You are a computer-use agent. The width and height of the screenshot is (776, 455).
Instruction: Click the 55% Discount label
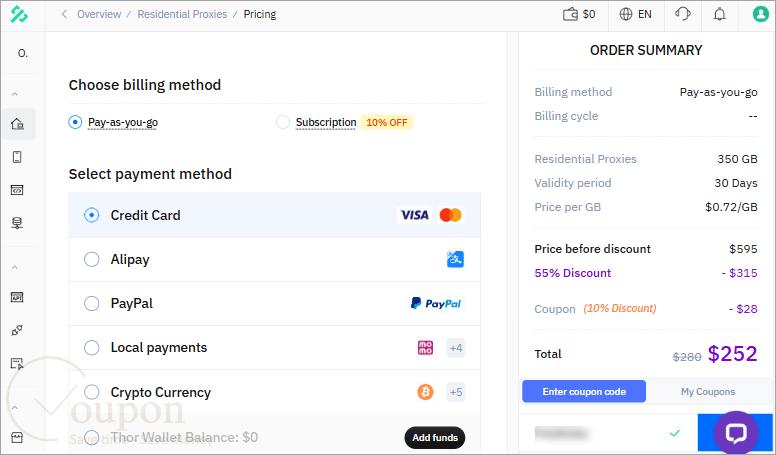(x=573, y=273)
